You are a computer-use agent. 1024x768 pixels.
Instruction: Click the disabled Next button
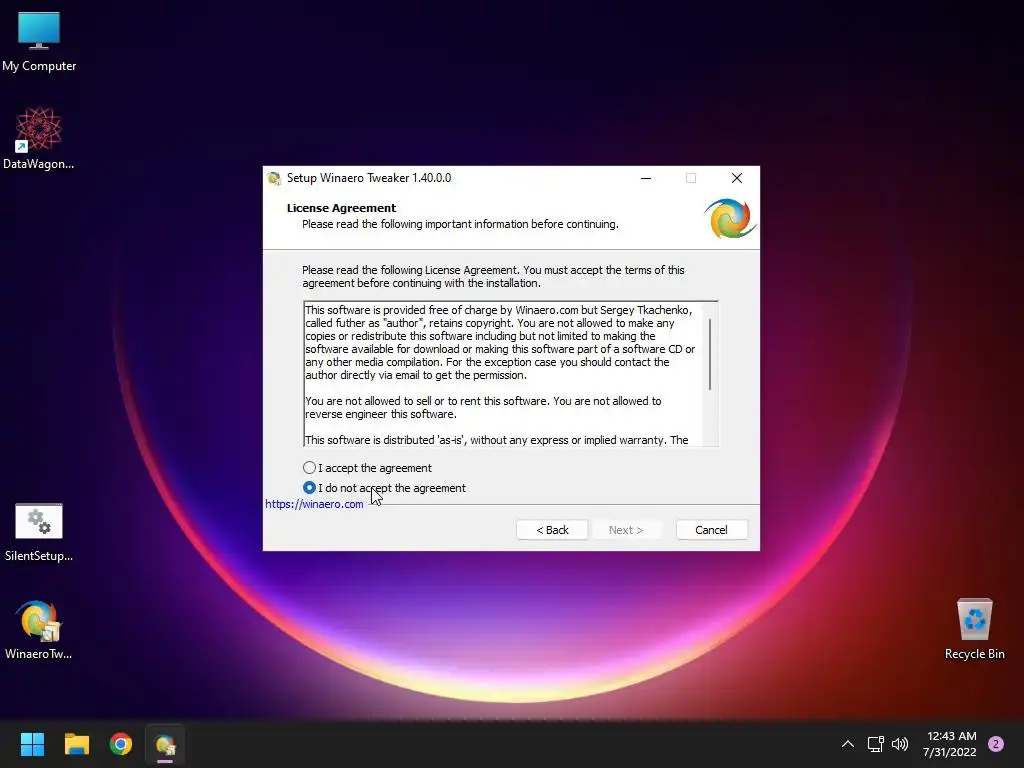(626, 530)
